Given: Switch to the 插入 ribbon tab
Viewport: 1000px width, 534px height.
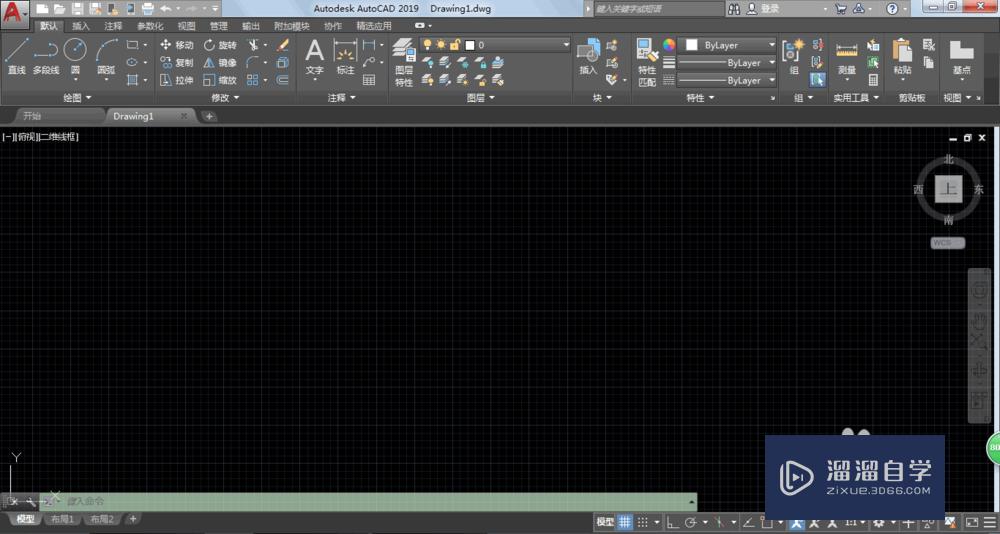Looking at the screenshot, I should coord(81,26).
